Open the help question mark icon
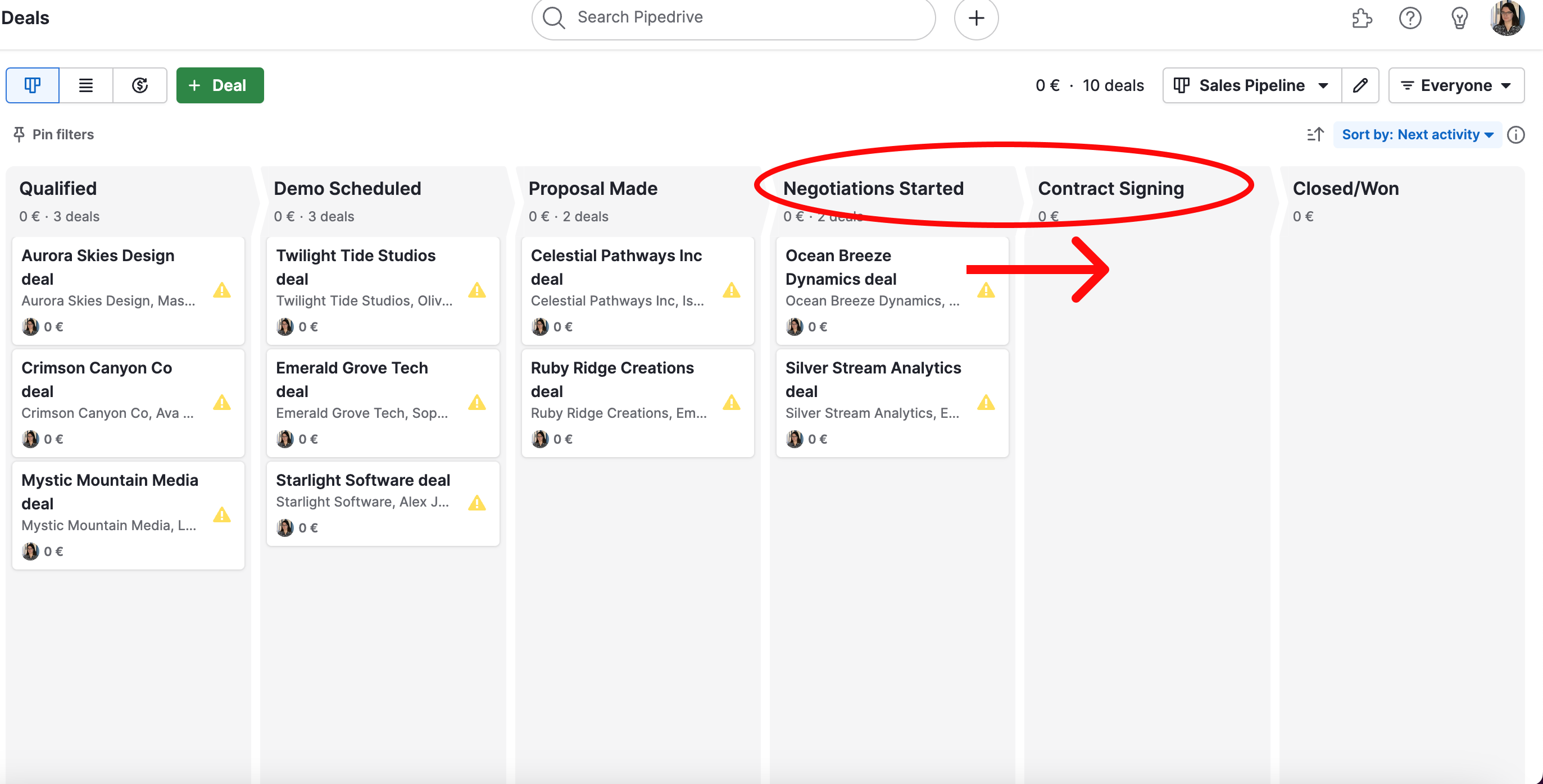 (x=1410, y=18)
